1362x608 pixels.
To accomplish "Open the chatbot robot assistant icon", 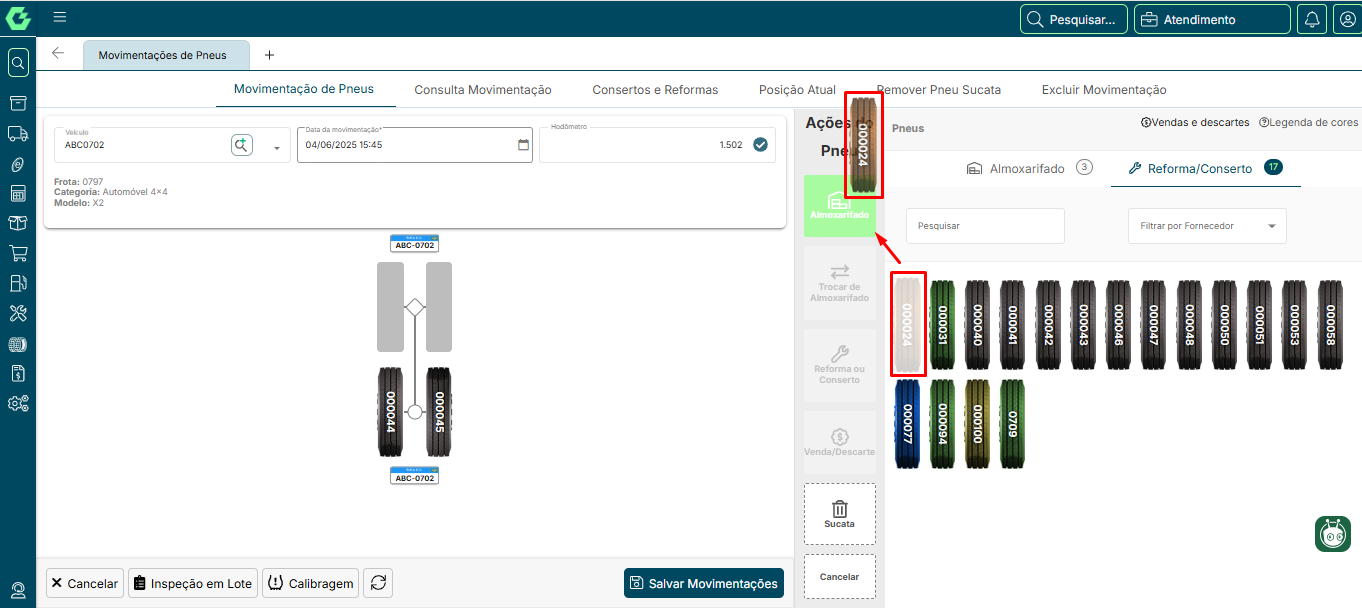I will click(x=1332, y=533).
